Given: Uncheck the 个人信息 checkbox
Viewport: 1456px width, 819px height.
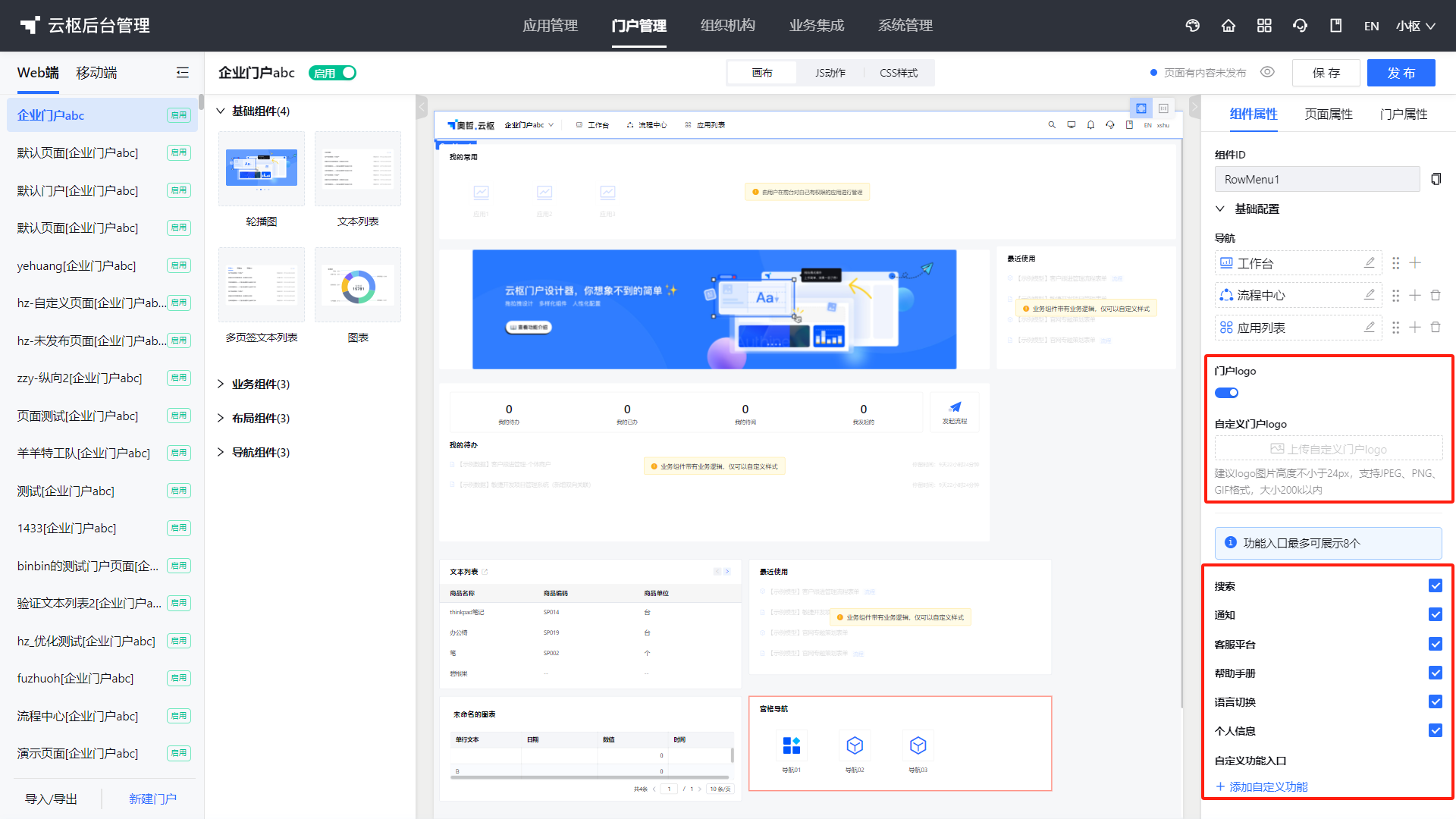Looking at the screenshot, I should pos(1436,730).
